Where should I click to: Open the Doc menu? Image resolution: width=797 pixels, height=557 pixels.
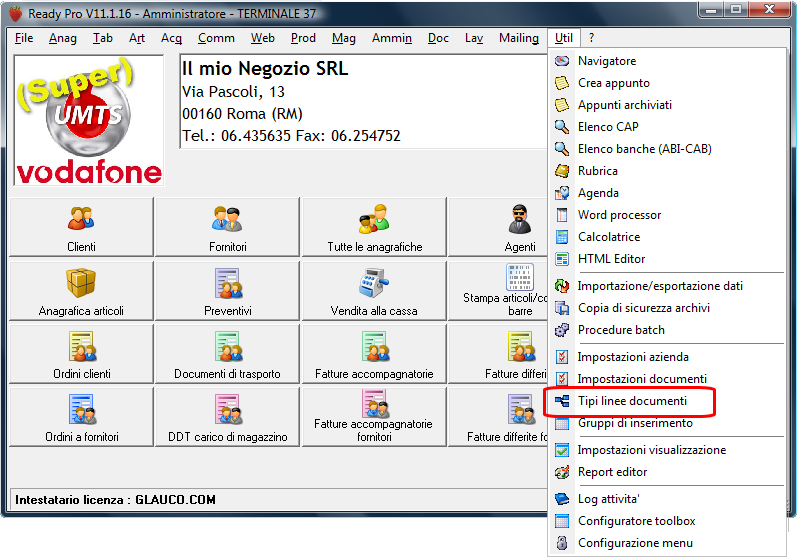click(438, 38)
